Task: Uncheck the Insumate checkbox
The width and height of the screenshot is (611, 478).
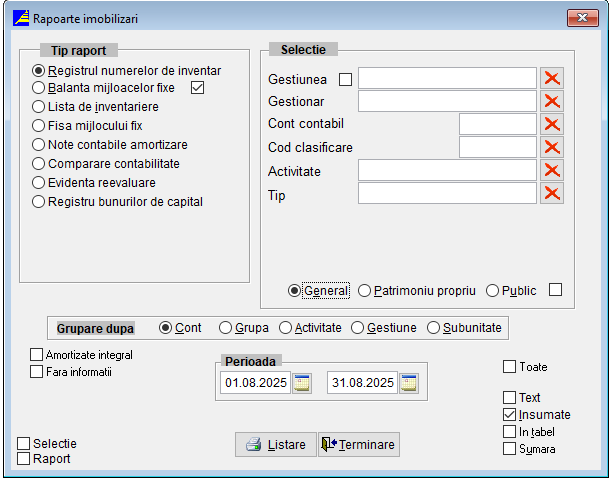Action: (510, 415)
